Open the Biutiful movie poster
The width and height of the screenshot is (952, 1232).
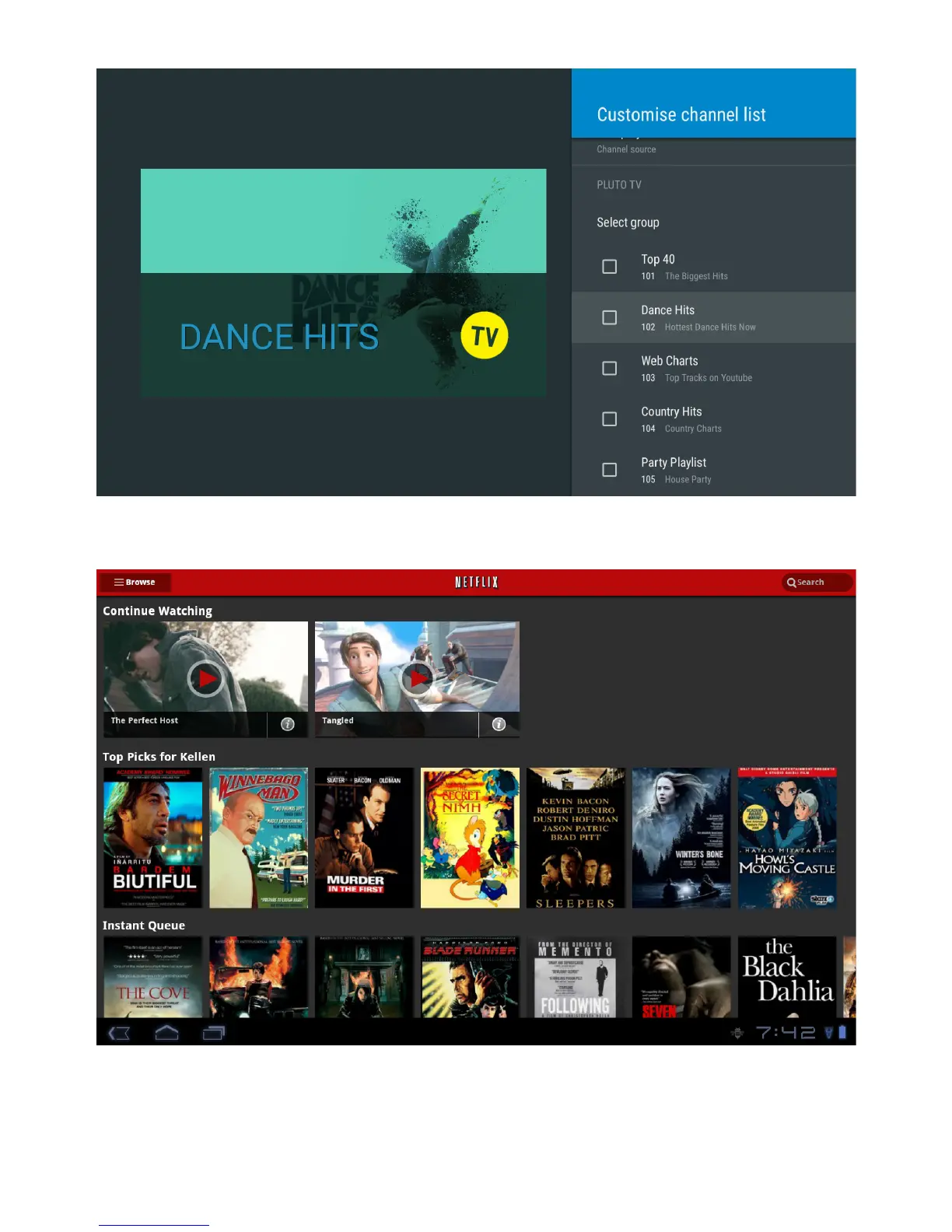tap(153, 838)
